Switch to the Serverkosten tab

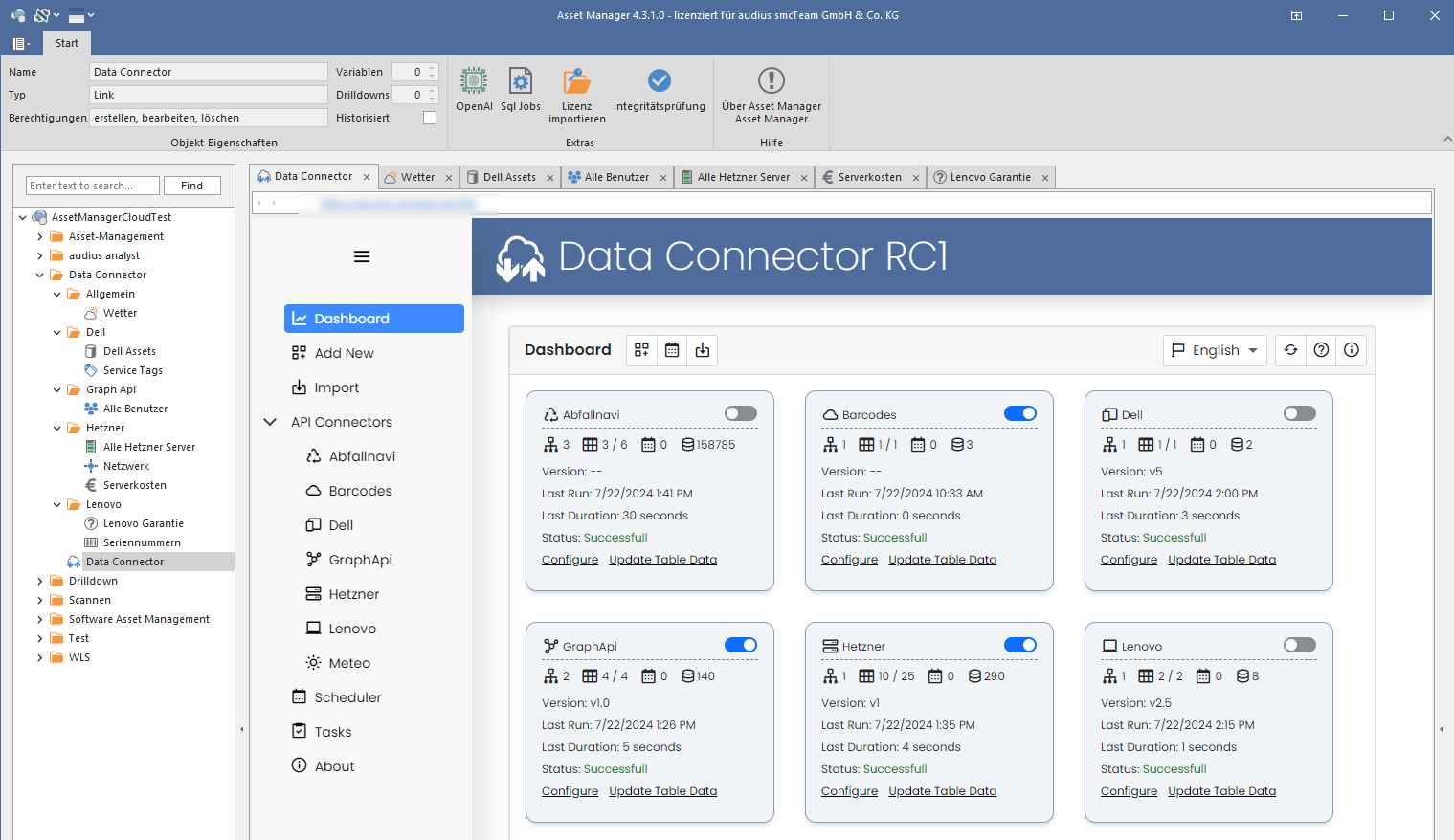[x=869, y=177]
